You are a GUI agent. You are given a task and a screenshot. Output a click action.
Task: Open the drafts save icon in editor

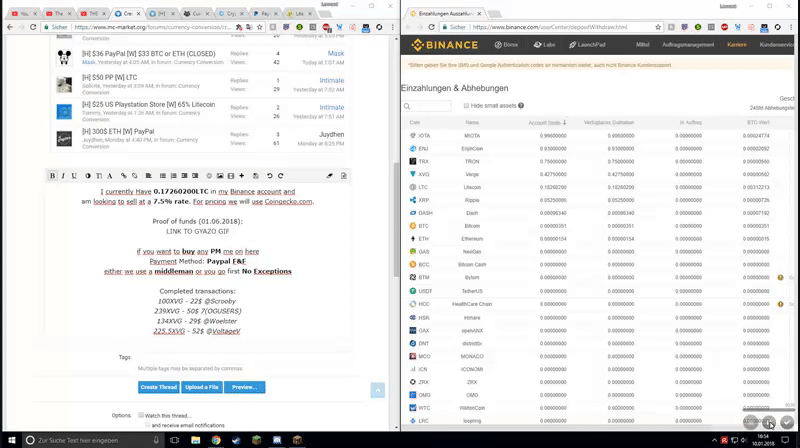tap(256, 176)
